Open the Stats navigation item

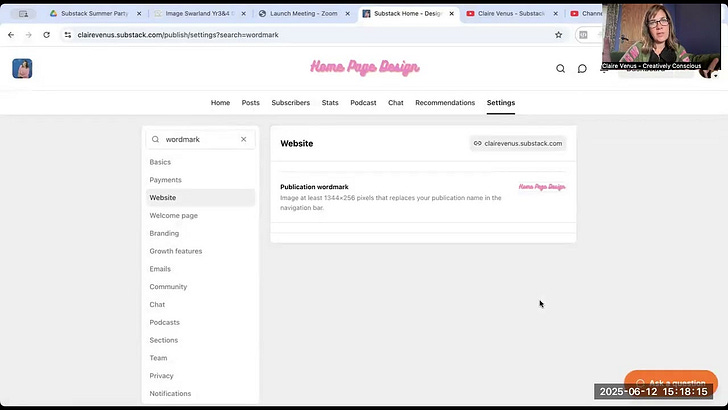pos(330,103)
